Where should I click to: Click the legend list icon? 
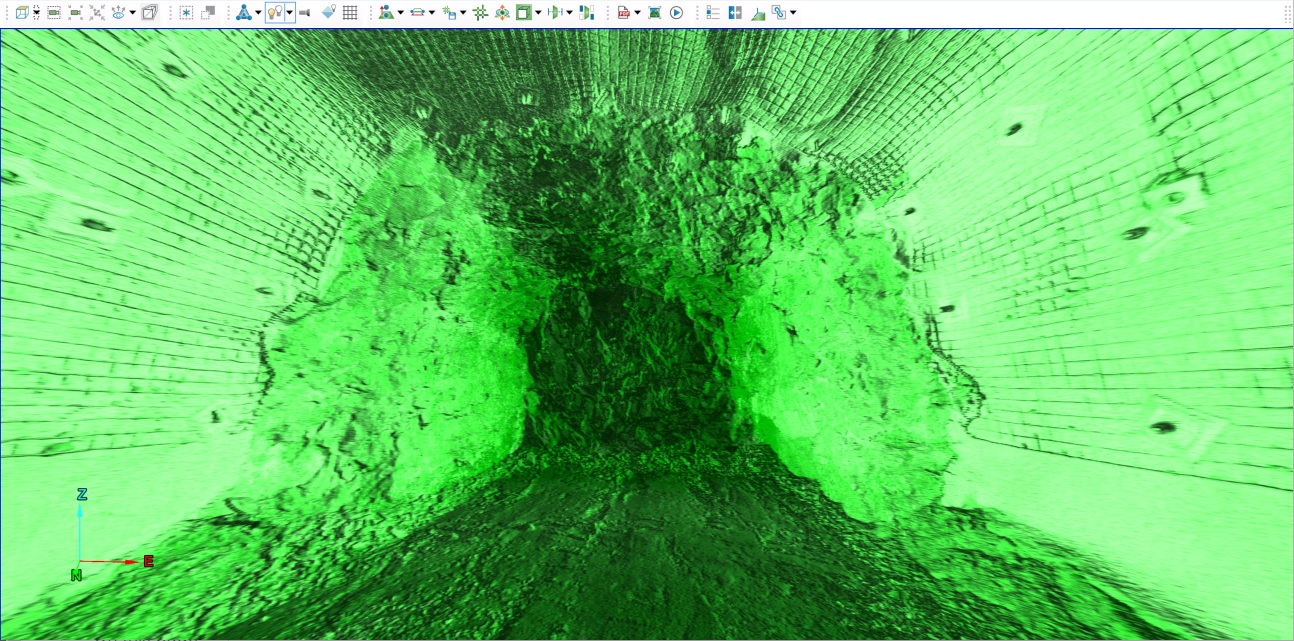pyautogui.click(x=713, y=13)
